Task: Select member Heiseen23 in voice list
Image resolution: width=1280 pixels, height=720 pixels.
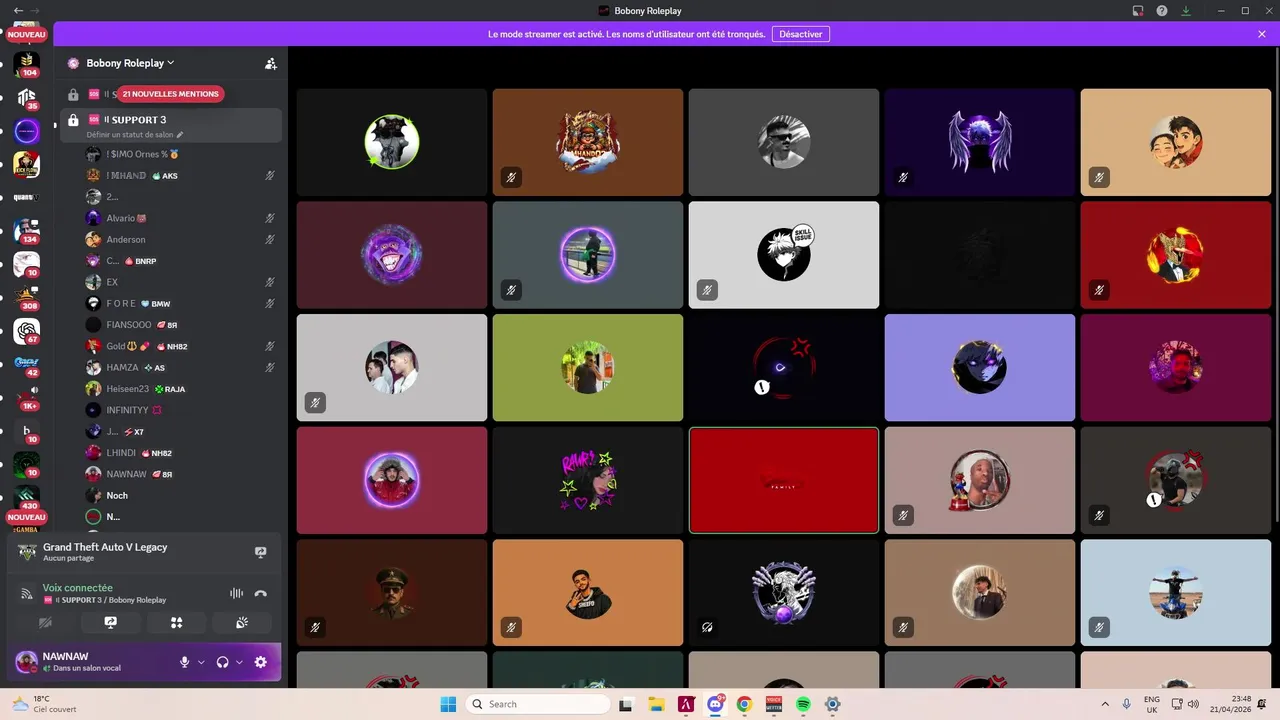Action: (180, 389)
